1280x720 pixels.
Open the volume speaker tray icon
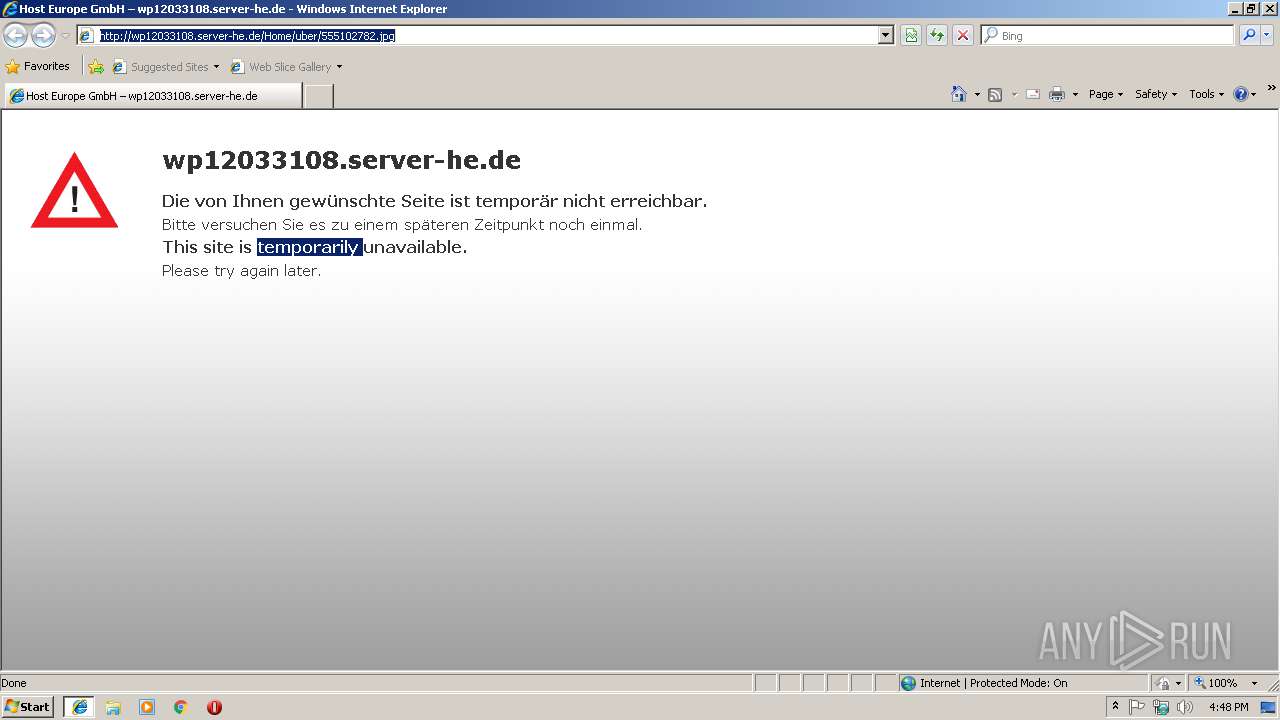1185,707
